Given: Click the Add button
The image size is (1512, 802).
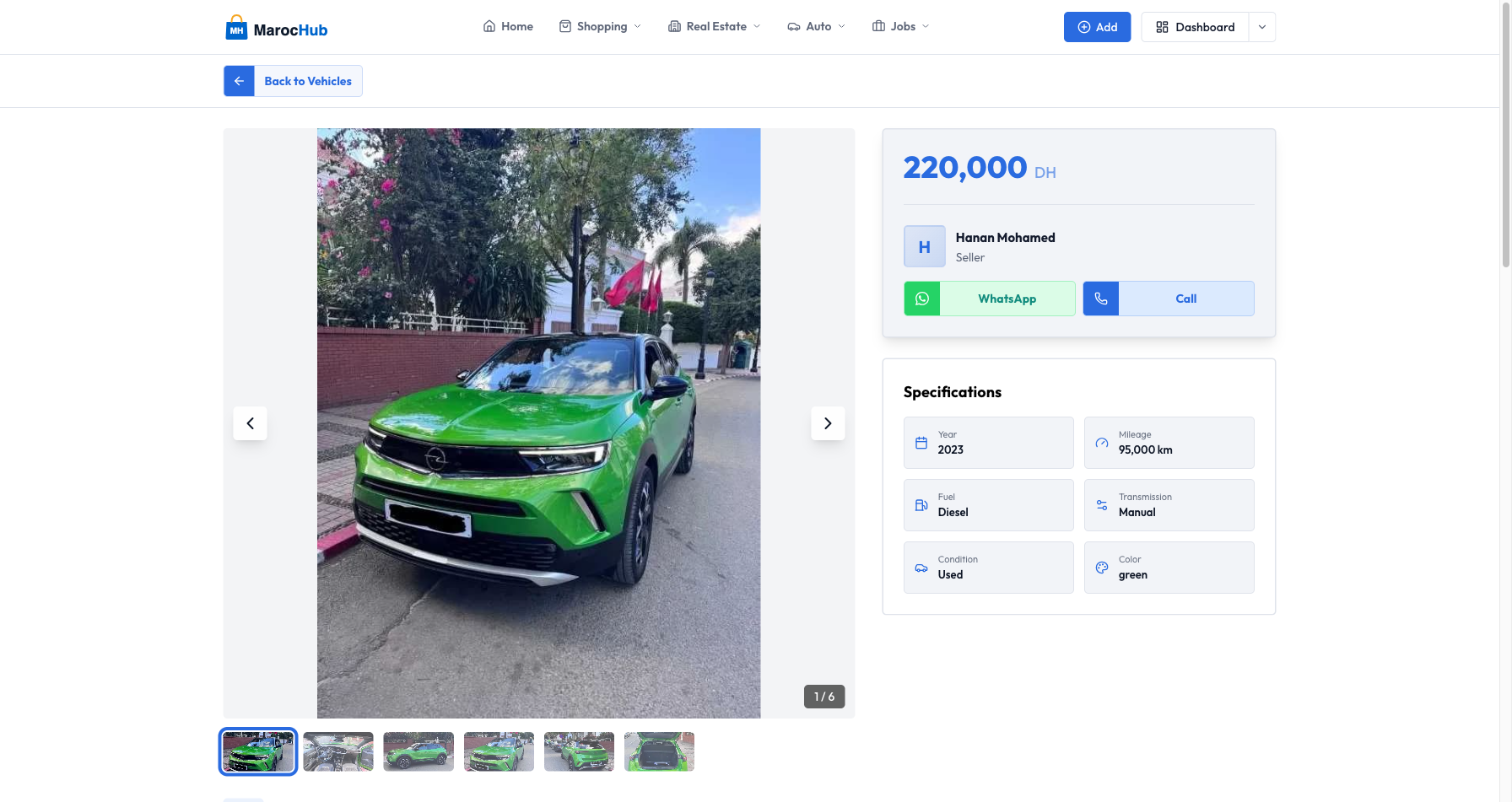Looking at the screenshot, I should pos(1097,27).
